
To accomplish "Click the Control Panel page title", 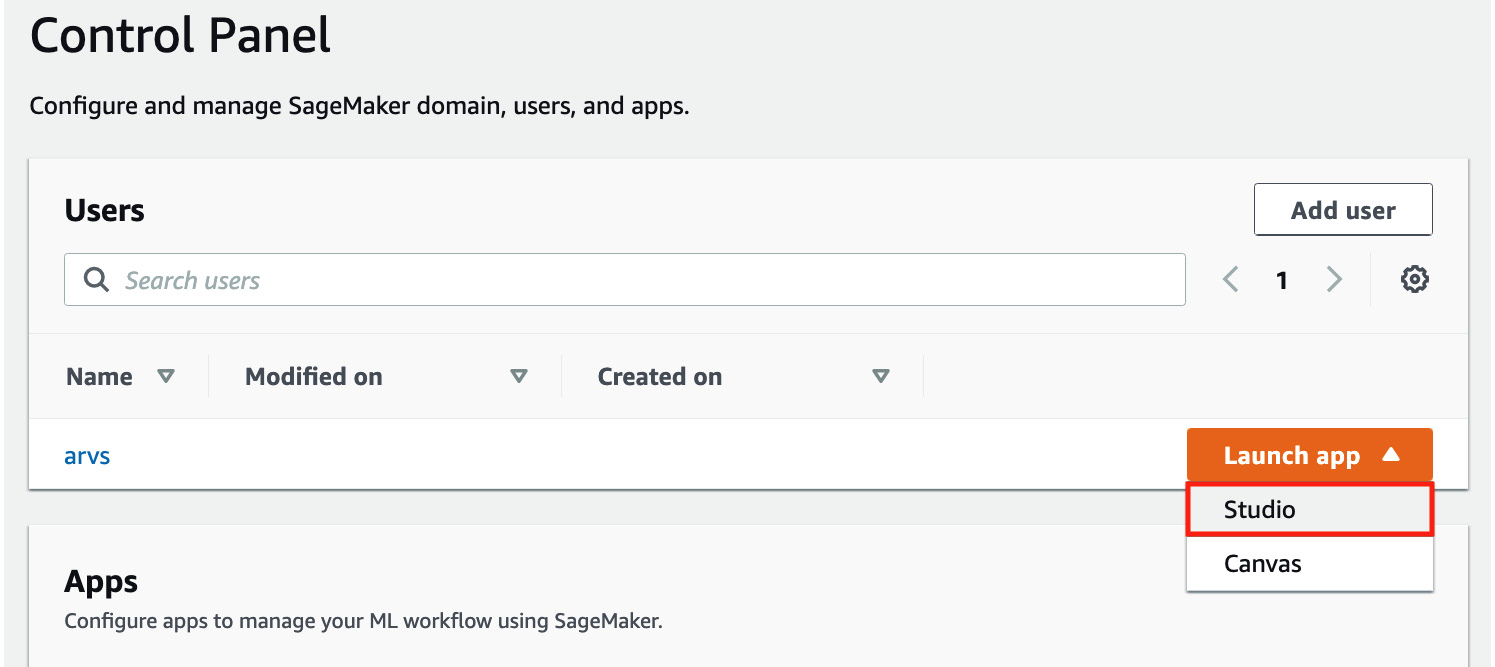I will [180, 37].
